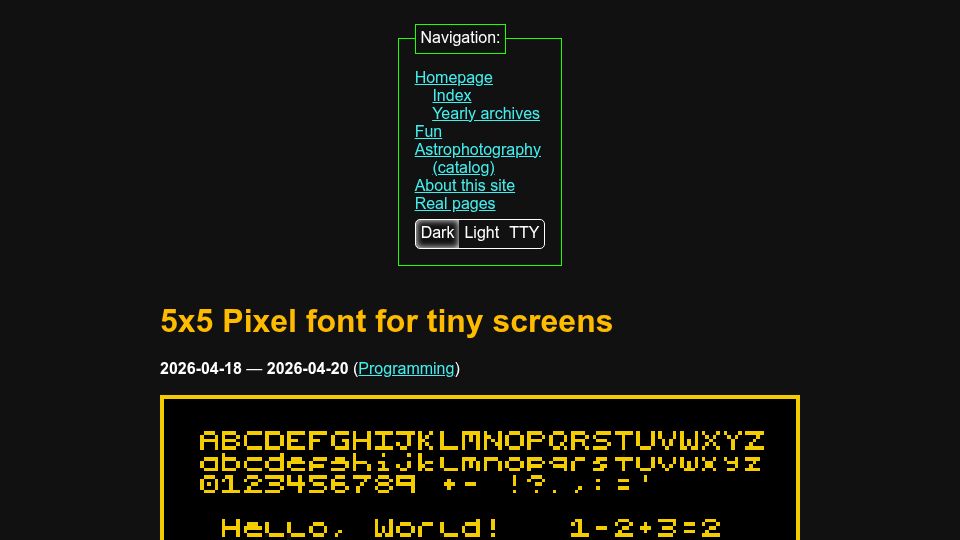
Task: Click the Navigation: legend label
Action: click(x=460, y=38)
